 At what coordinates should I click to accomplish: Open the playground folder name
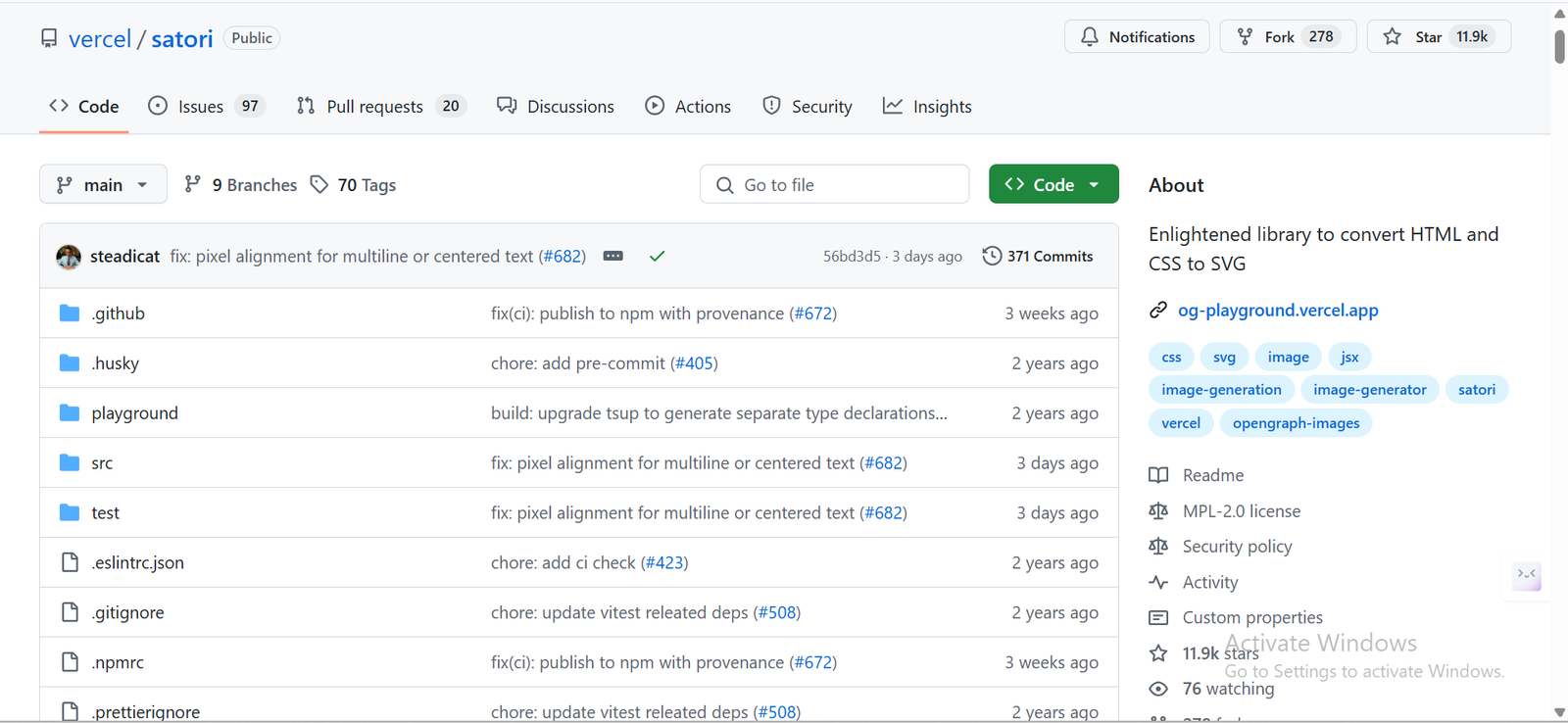135,413
